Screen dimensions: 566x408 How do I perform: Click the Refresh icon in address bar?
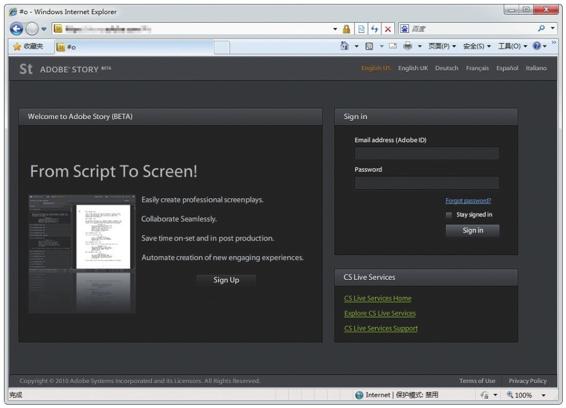coord(374,29)
